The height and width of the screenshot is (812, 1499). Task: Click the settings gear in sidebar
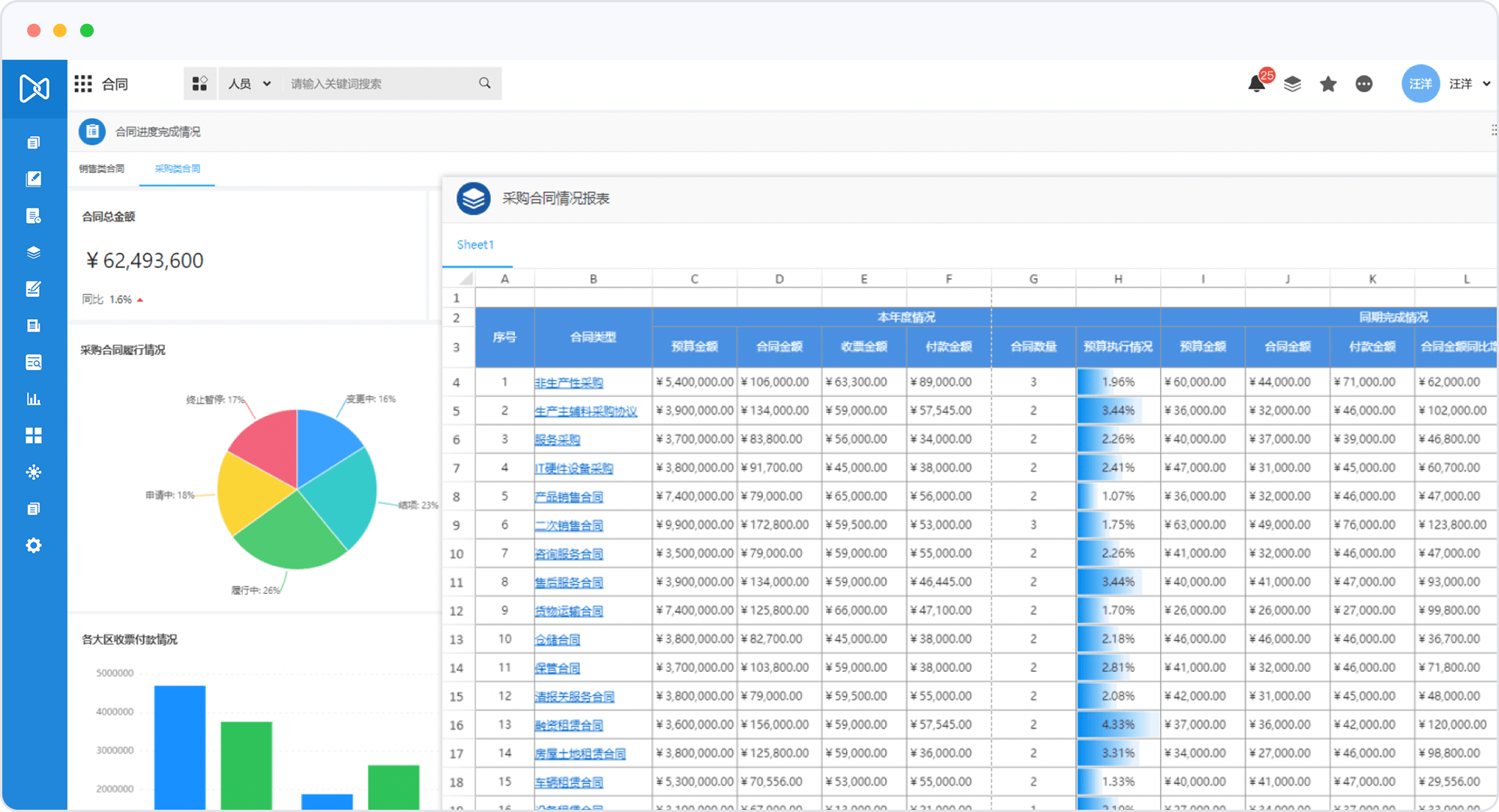click(x=34, y=545)
